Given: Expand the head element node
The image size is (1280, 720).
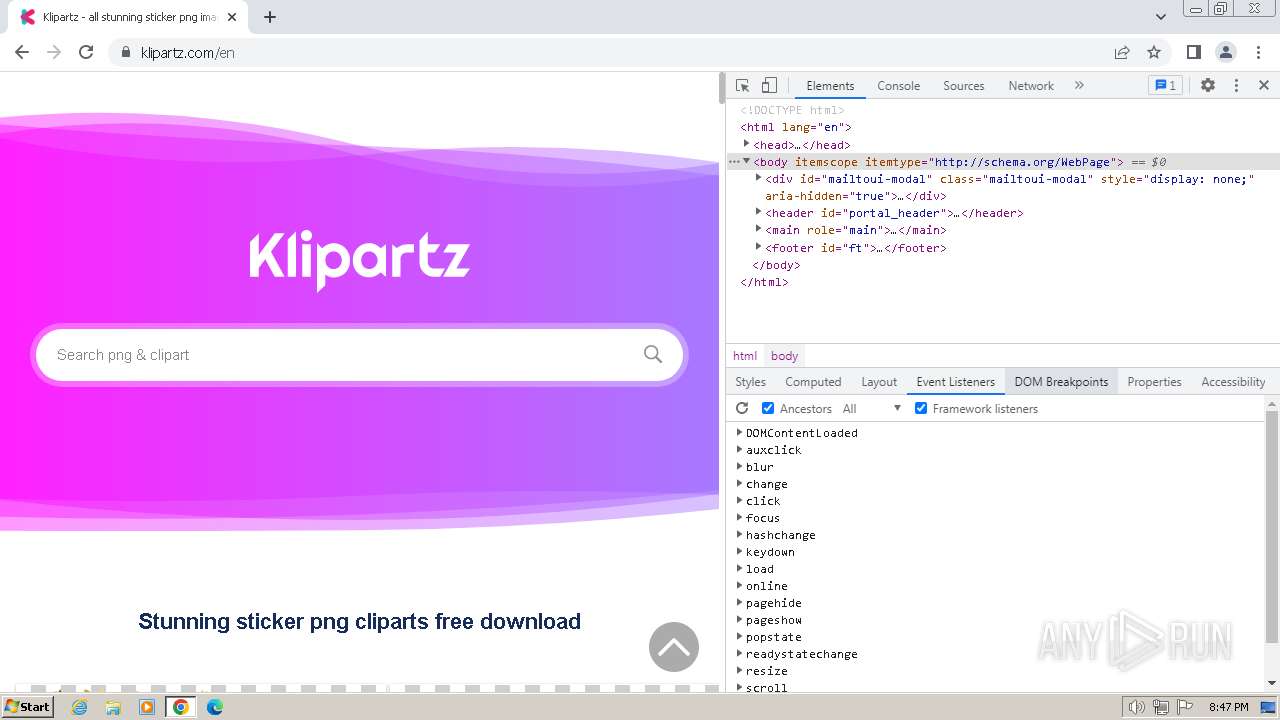Looking at the screenshot, I should coord(747,144).
